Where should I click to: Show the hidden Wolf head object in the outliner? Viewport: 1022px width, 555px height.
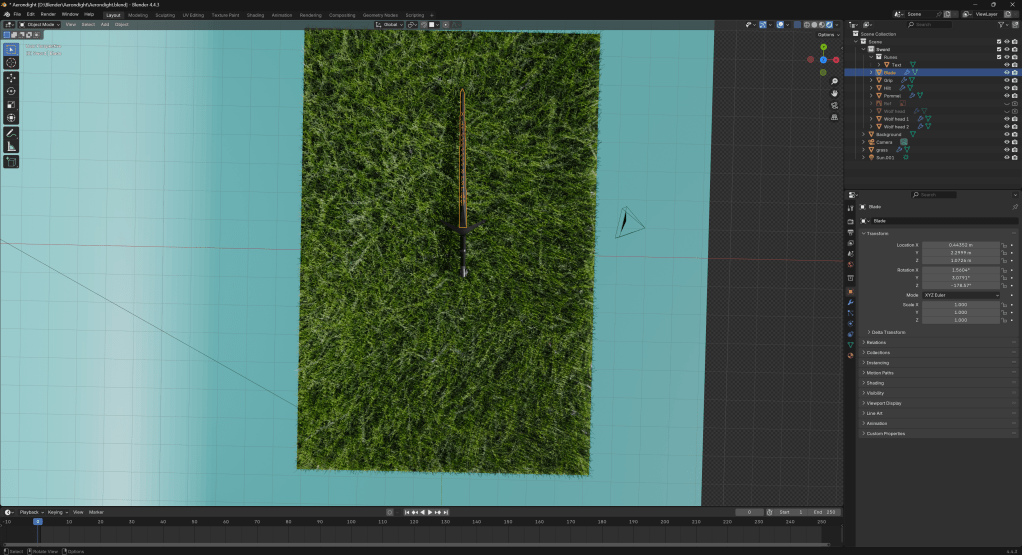point(1006,111)
